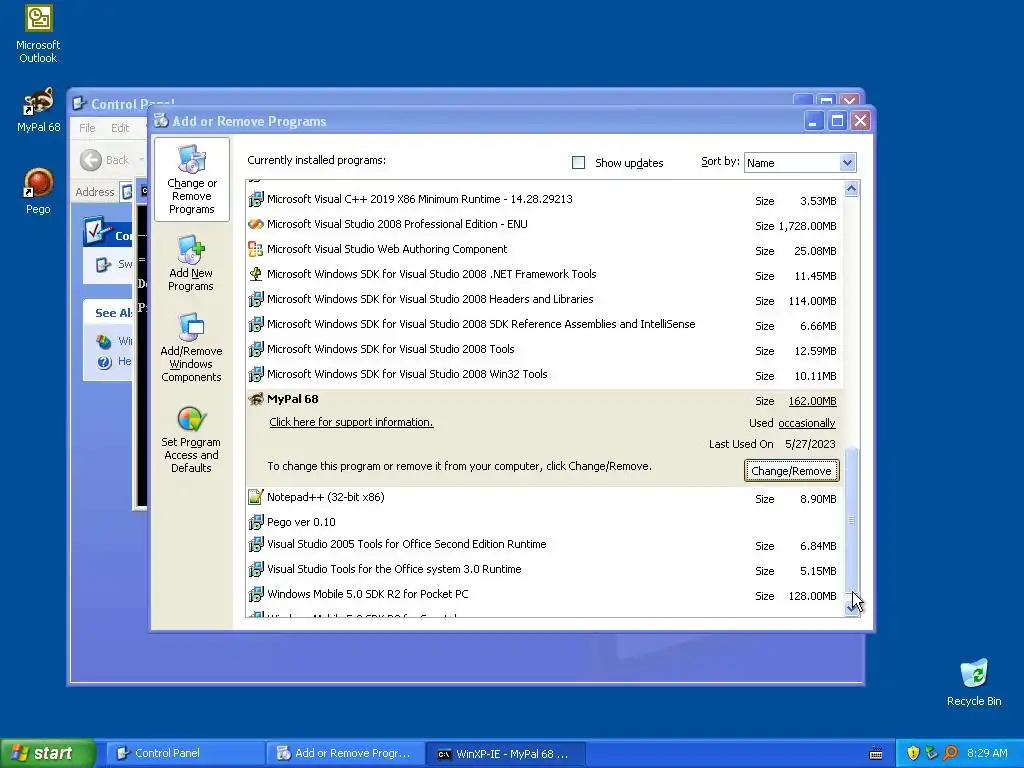Click the keyboard icon on taskbar
Image resolution: width=1024 pixels, height=768 pixels.
click(x=876, y=754)
